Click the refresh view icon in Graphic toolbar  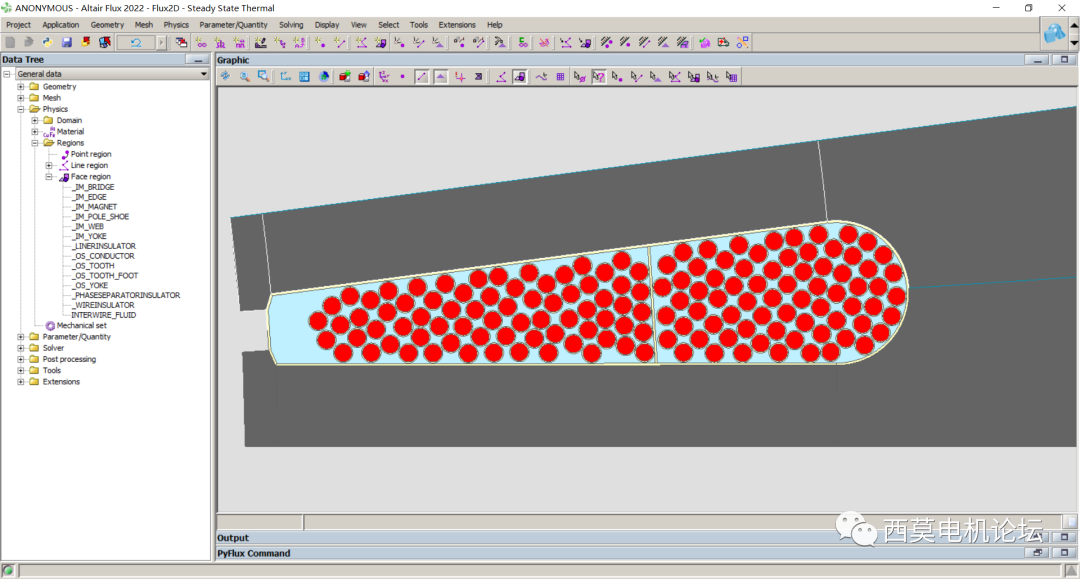[x=225, y=76]
